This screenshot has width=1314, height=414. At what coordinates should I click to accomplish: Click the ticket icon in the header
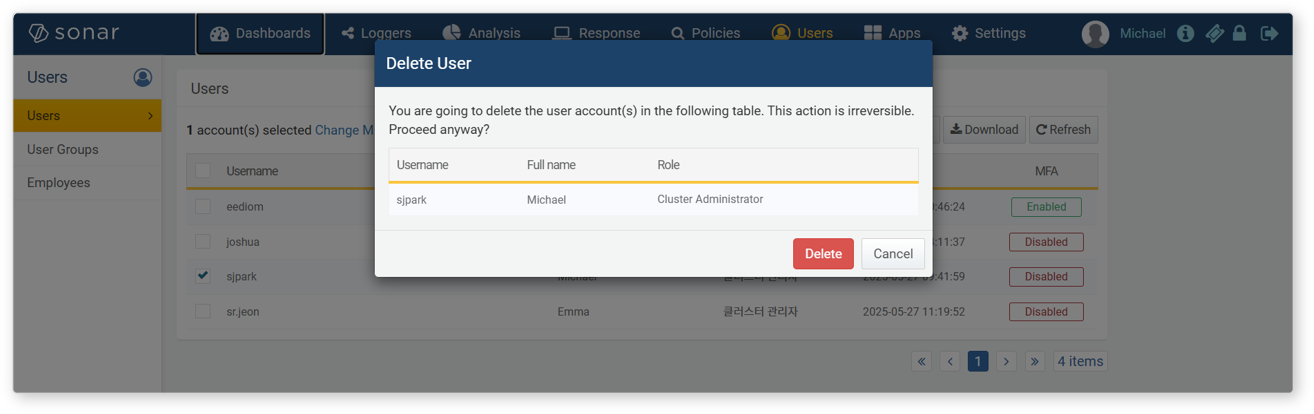tap(1213, 33)
